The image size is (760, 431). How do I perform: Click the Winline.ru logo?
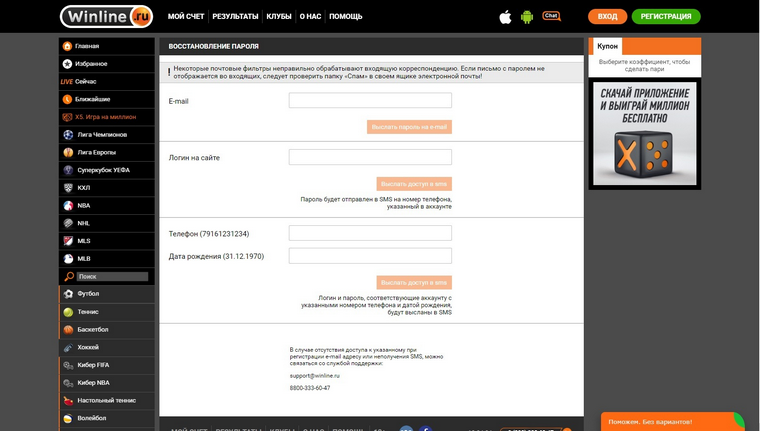pyautogui.click(x=106, y=16)
